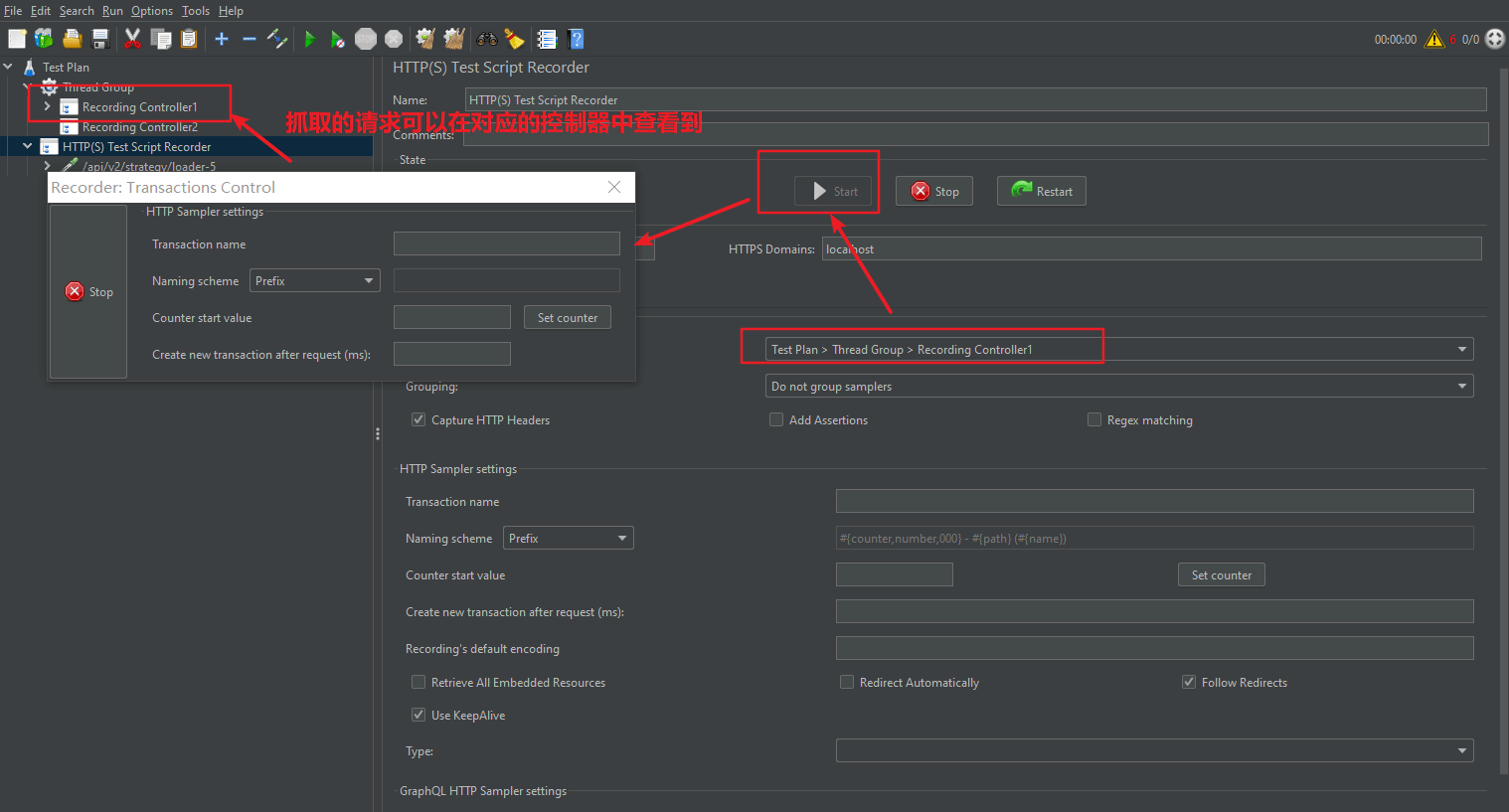Open the Run menu
Image resolution: width=1509 pixels, height=812 pixels.
112,11
